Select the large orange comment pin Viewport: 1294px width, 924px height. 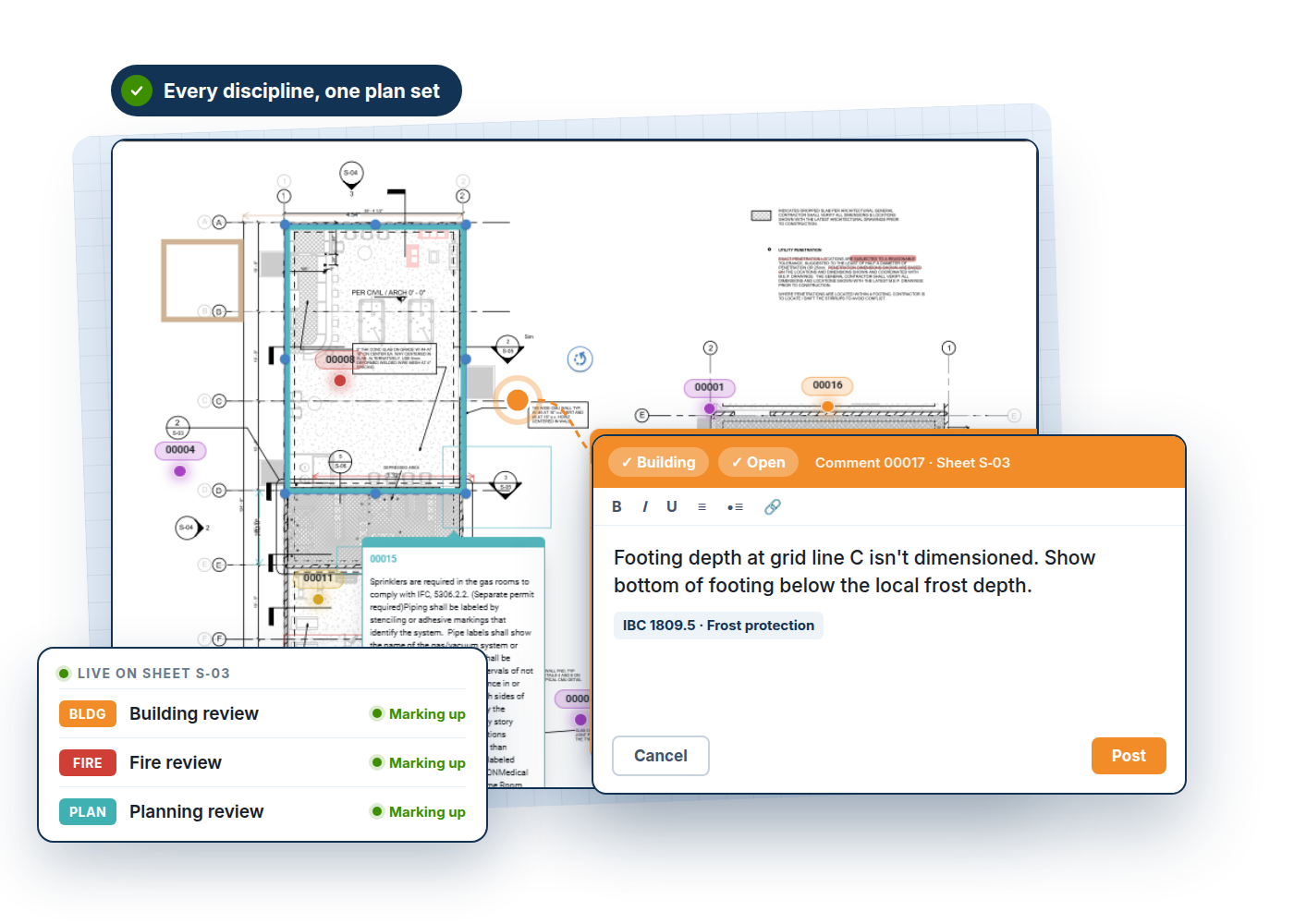518,400
